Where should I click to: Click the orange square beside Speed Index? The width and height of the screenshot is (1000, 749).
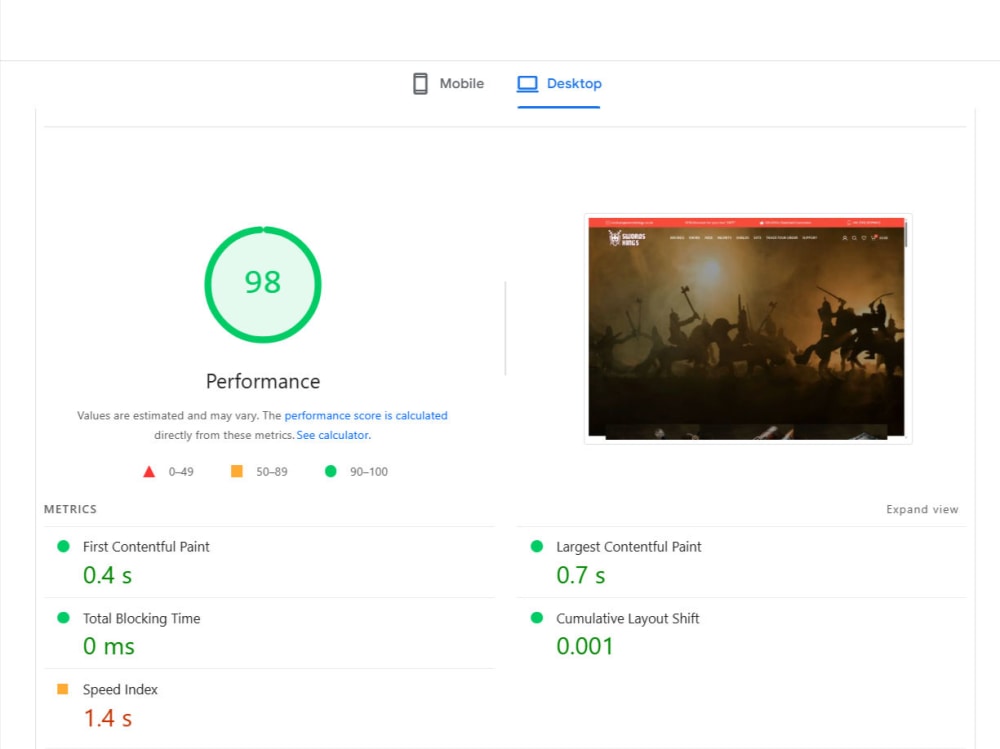tap(62, 689)
